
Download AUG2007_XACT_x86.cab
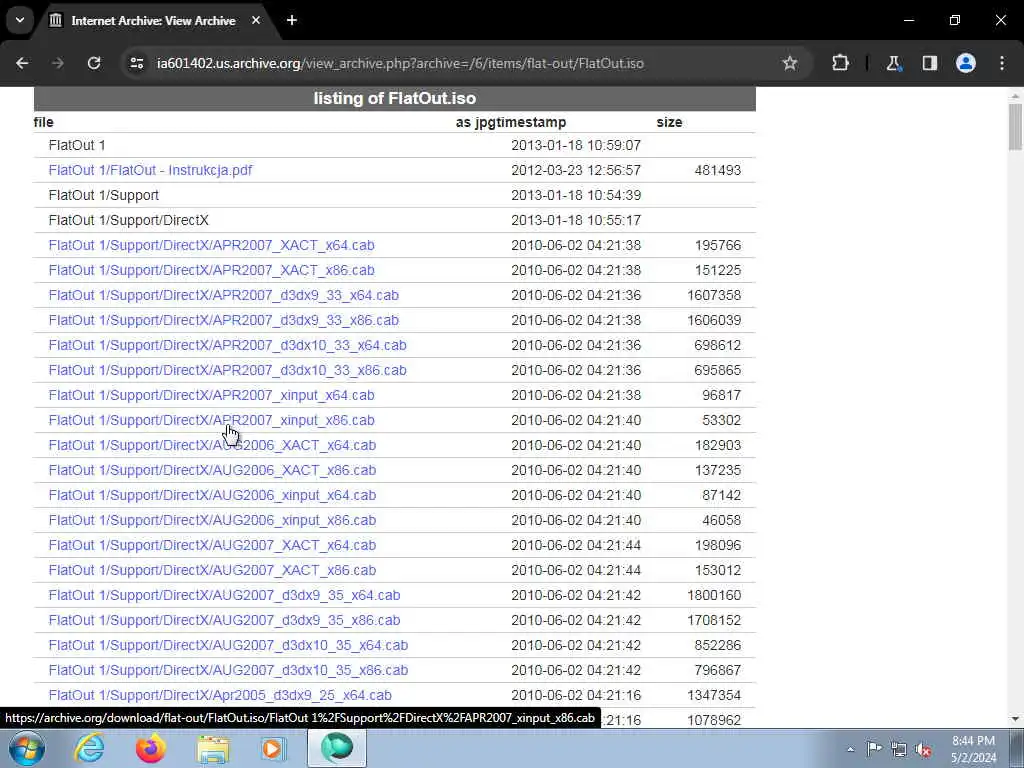click(x=212, y=570)
